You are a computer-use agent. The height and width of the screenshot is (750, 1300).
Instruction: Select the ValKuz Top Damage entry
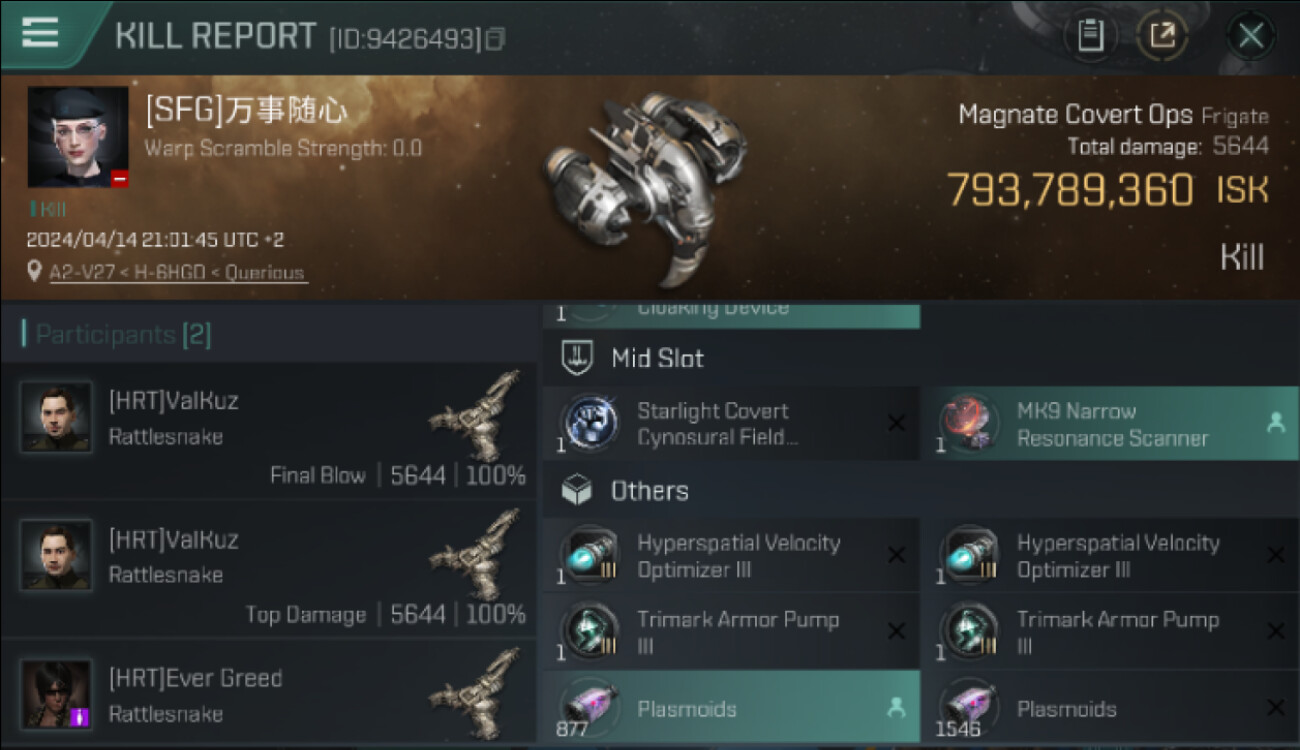tap(269, 569)
